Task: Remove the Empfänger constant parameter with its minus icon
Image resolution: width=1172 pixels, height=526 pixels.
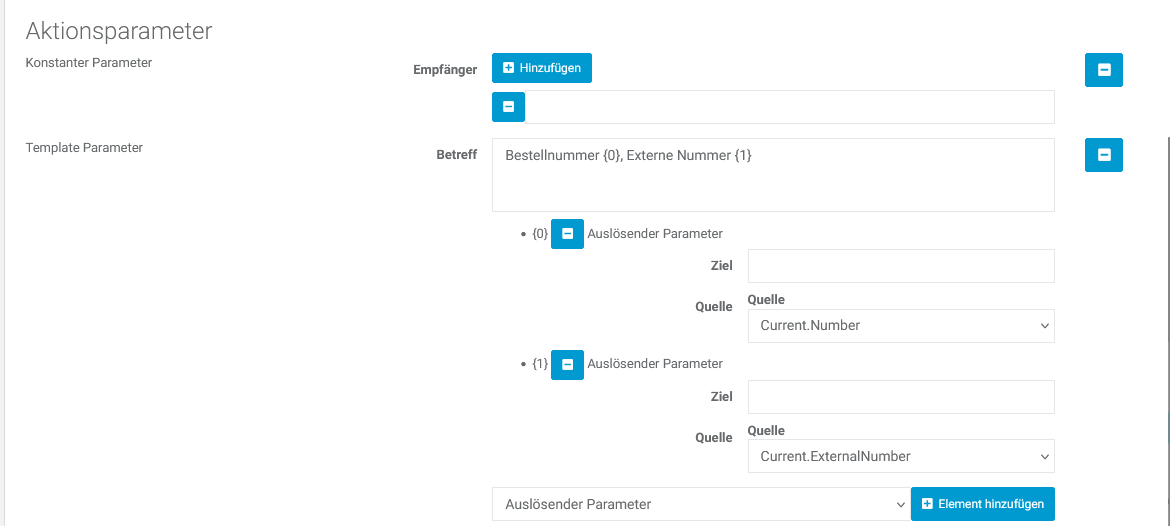Action: pyautogui.click(x=1104, y=70)
